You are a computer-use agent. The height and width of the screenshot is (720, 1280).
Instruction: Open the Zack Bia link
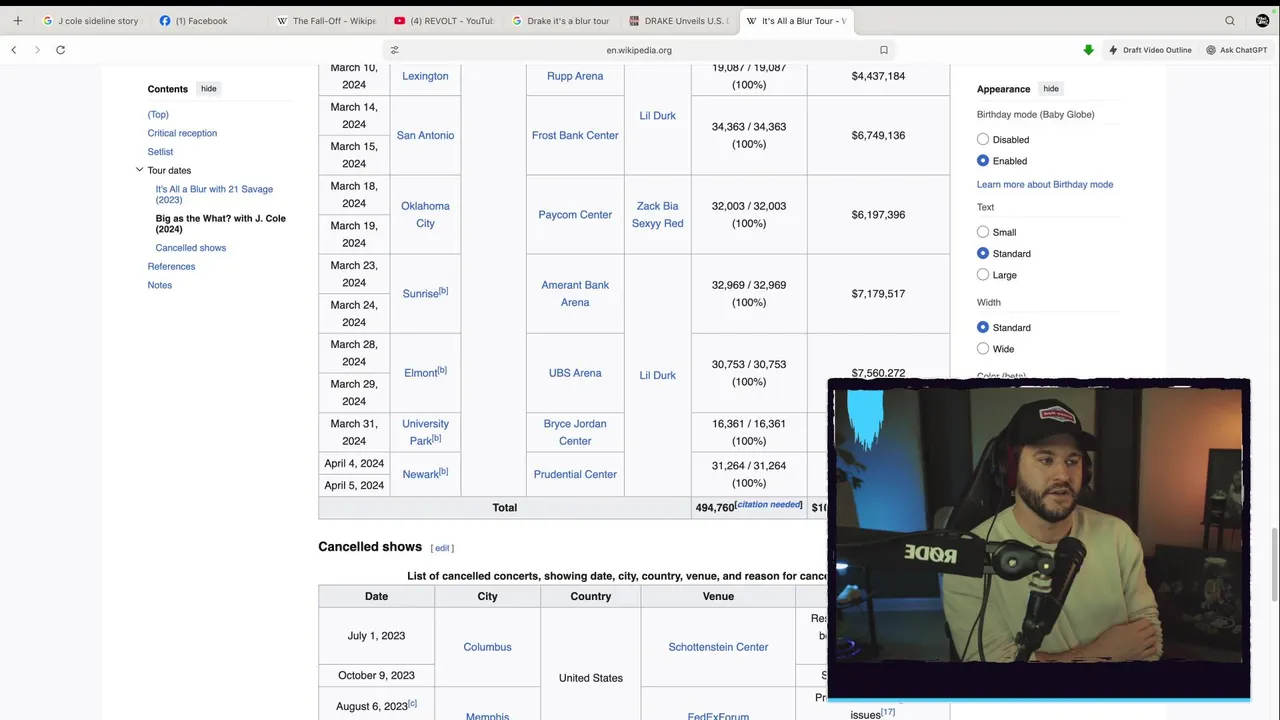(658, 206)
